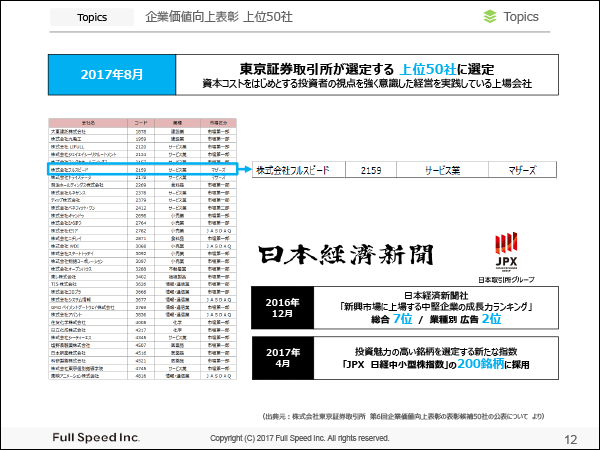
Task: Click the source citation starting with 出典元
Action: tap(403, 416)
